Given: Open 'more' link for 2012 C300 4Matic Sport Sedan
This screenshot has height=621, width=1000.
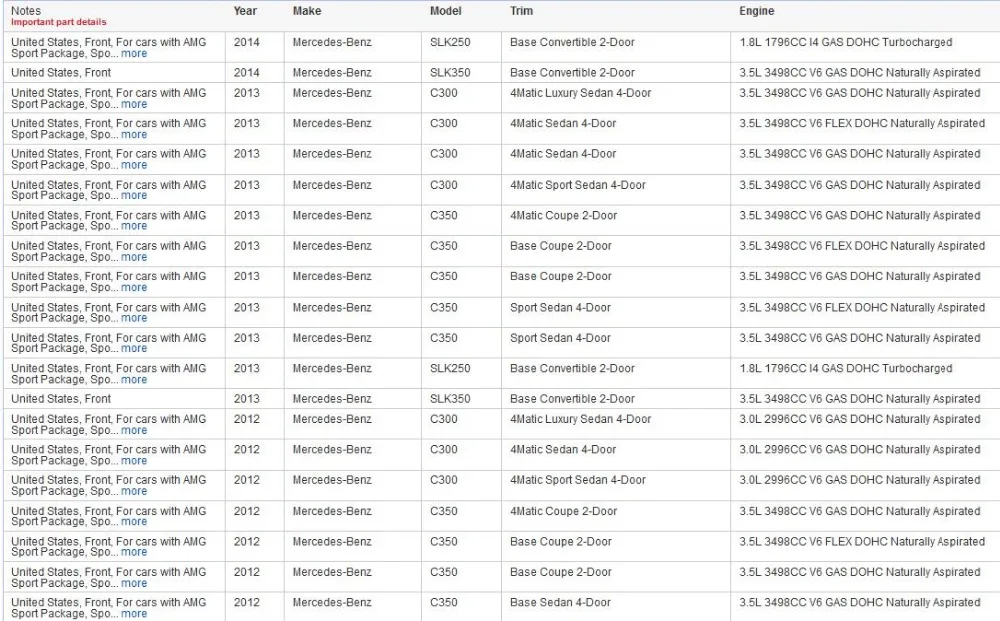Looking at the screenshot, I should click(134, 492).
